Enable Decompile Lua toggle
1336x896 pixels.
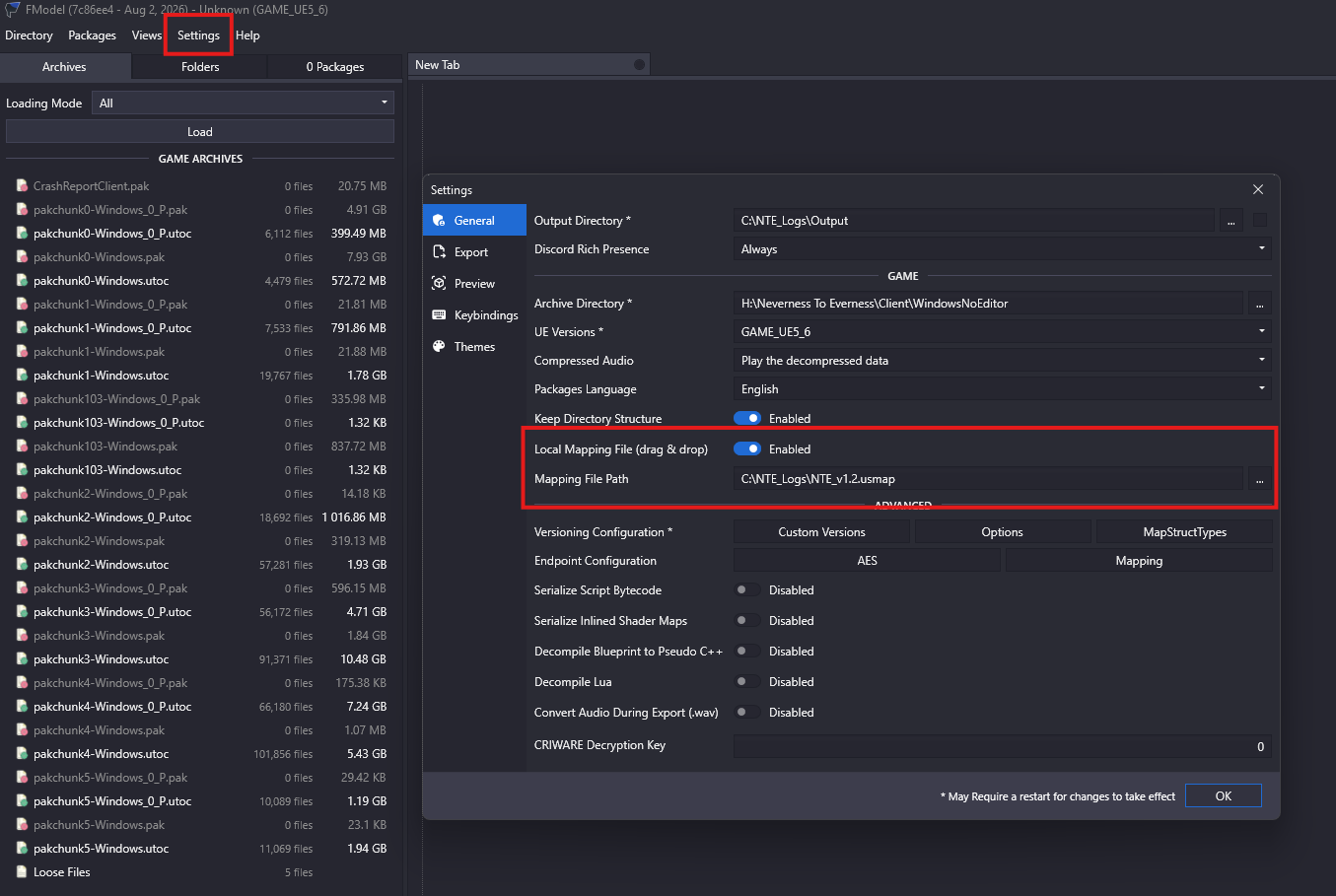coord(747,682)
